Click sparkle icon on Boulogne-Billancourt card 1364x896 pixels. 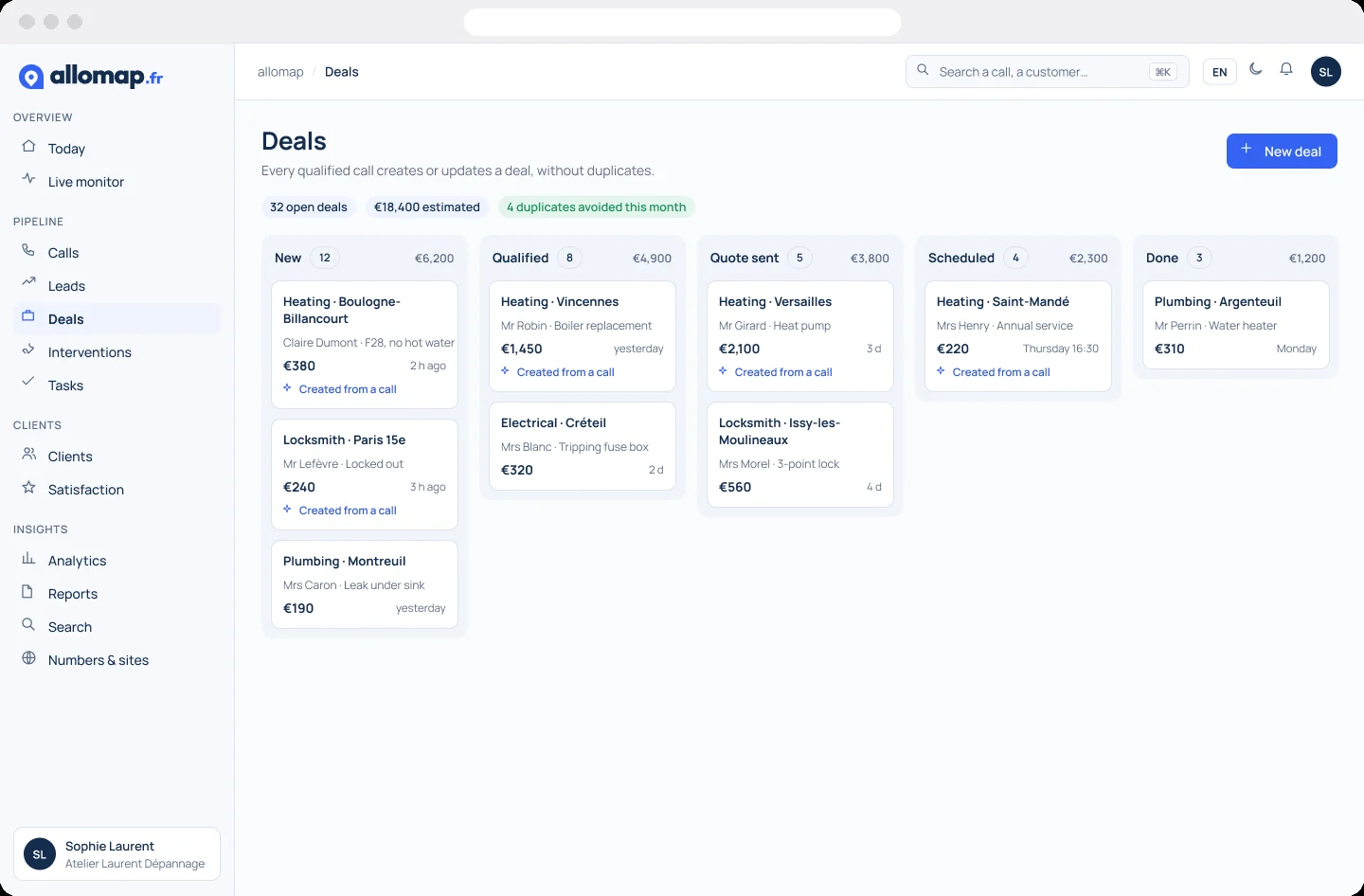287,388
